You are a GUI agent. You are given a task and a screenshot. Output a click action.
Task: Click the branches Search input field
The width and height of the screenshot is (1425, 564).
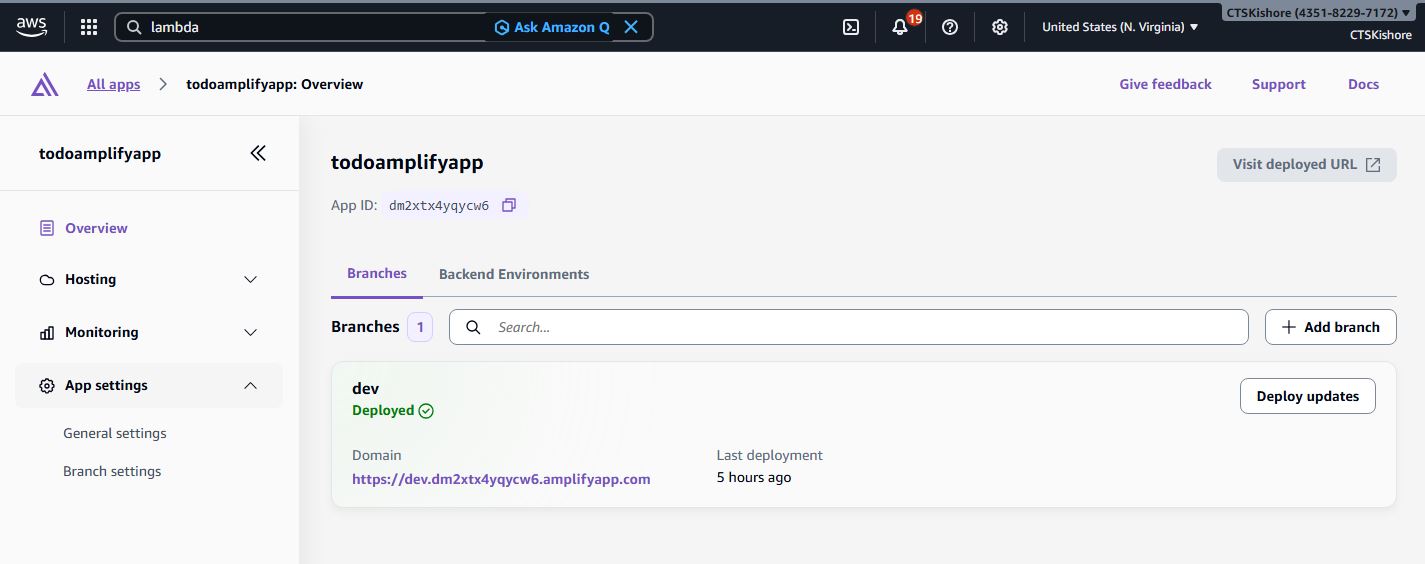point(860,327)
